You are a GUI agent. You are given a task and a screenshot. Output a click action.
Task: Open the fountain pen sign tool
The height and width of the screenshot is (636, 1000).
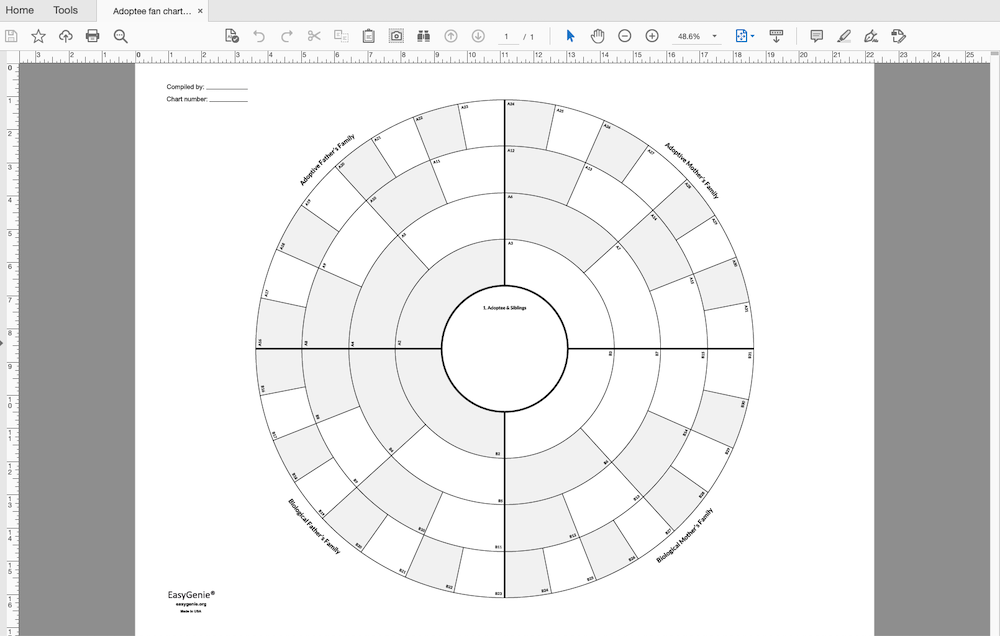point(871,36)
